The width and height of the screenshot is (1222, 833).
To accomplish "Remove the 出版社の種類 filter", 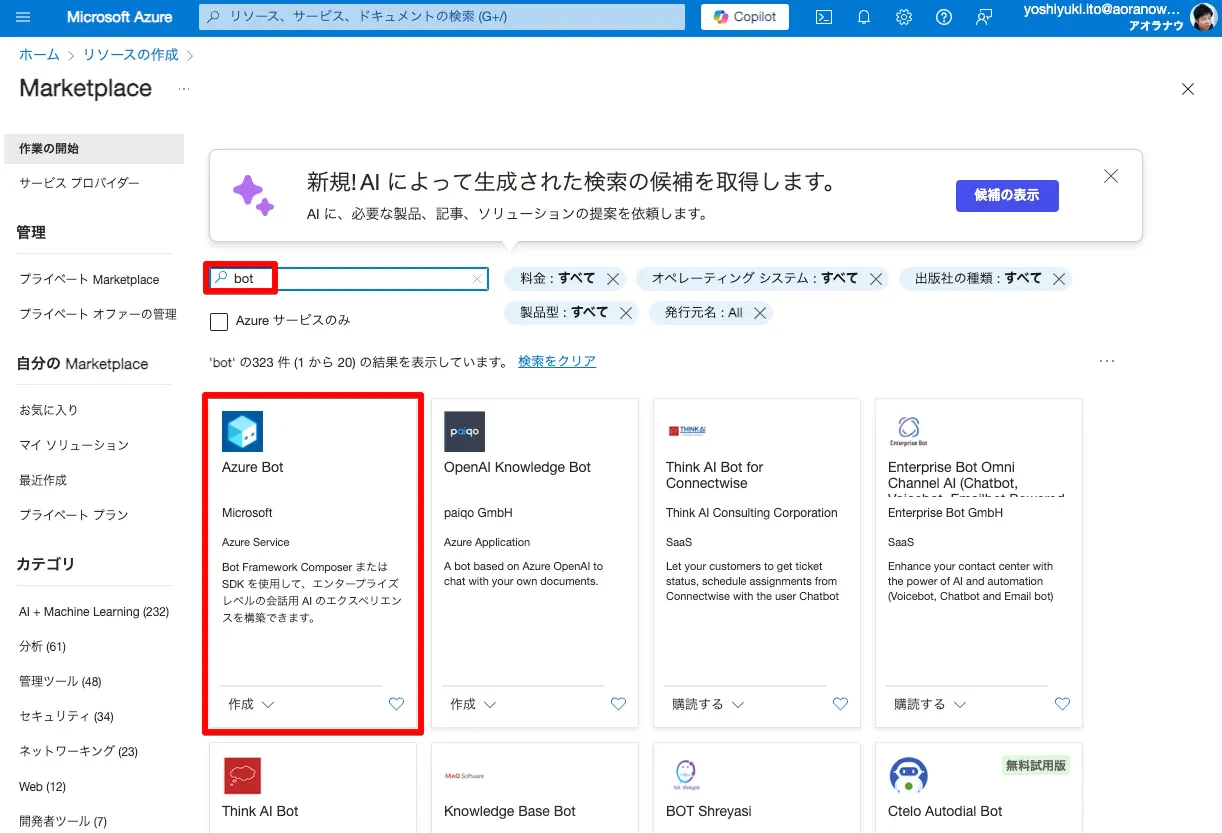I will pos(1058,279).
